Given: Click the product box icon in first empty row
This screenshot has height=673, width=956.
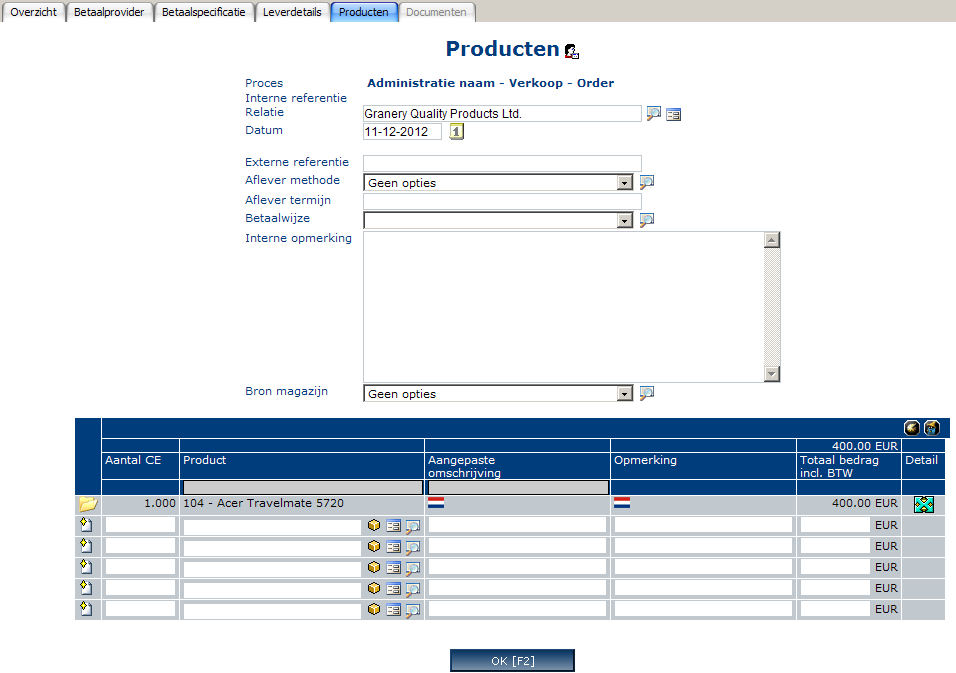Looking at the screenshot, I should click(x=374, y=525).
